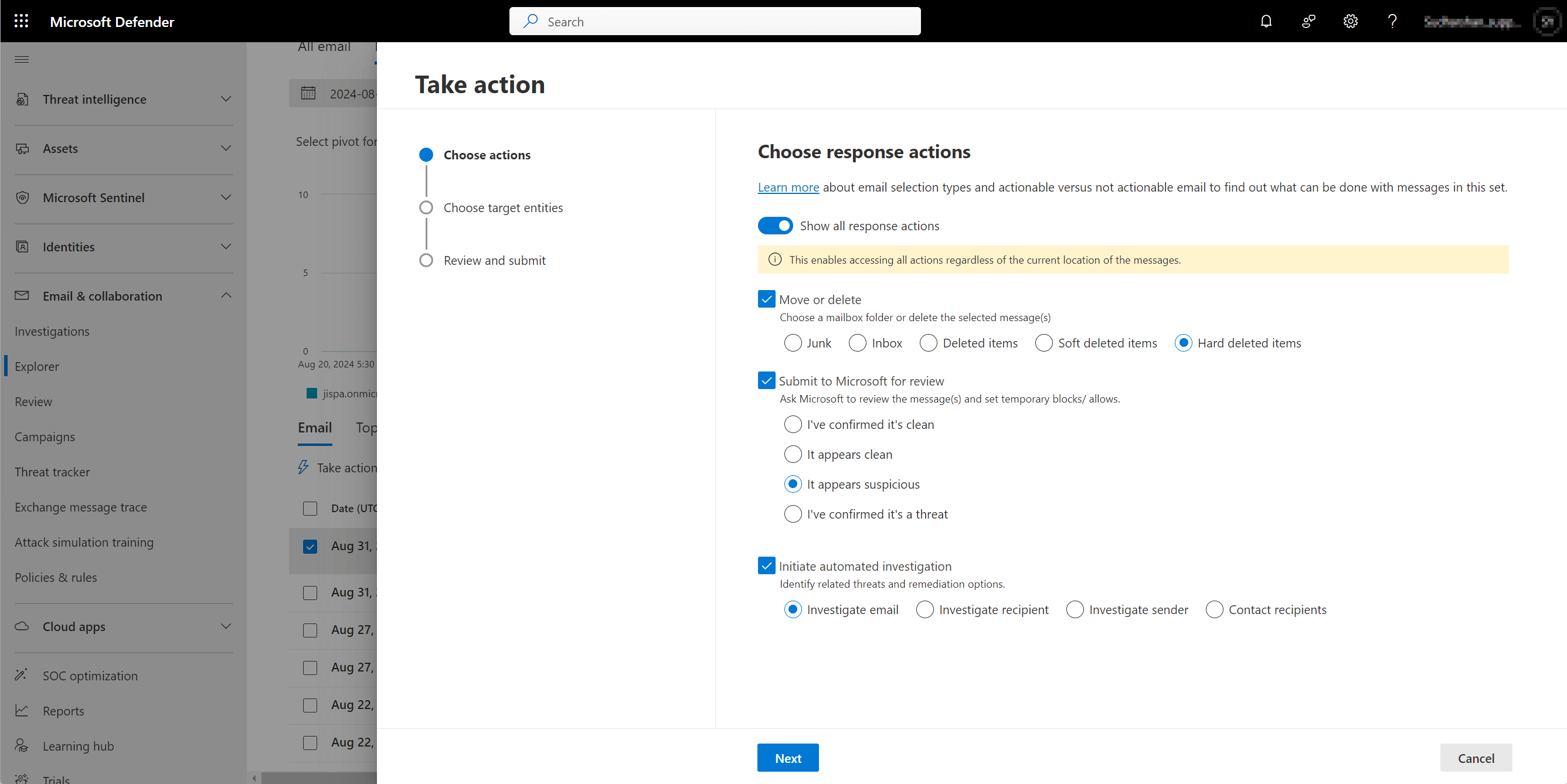Click the Next button
Image resolution: width=1567 pixels, height=784 pixels.
787,757
